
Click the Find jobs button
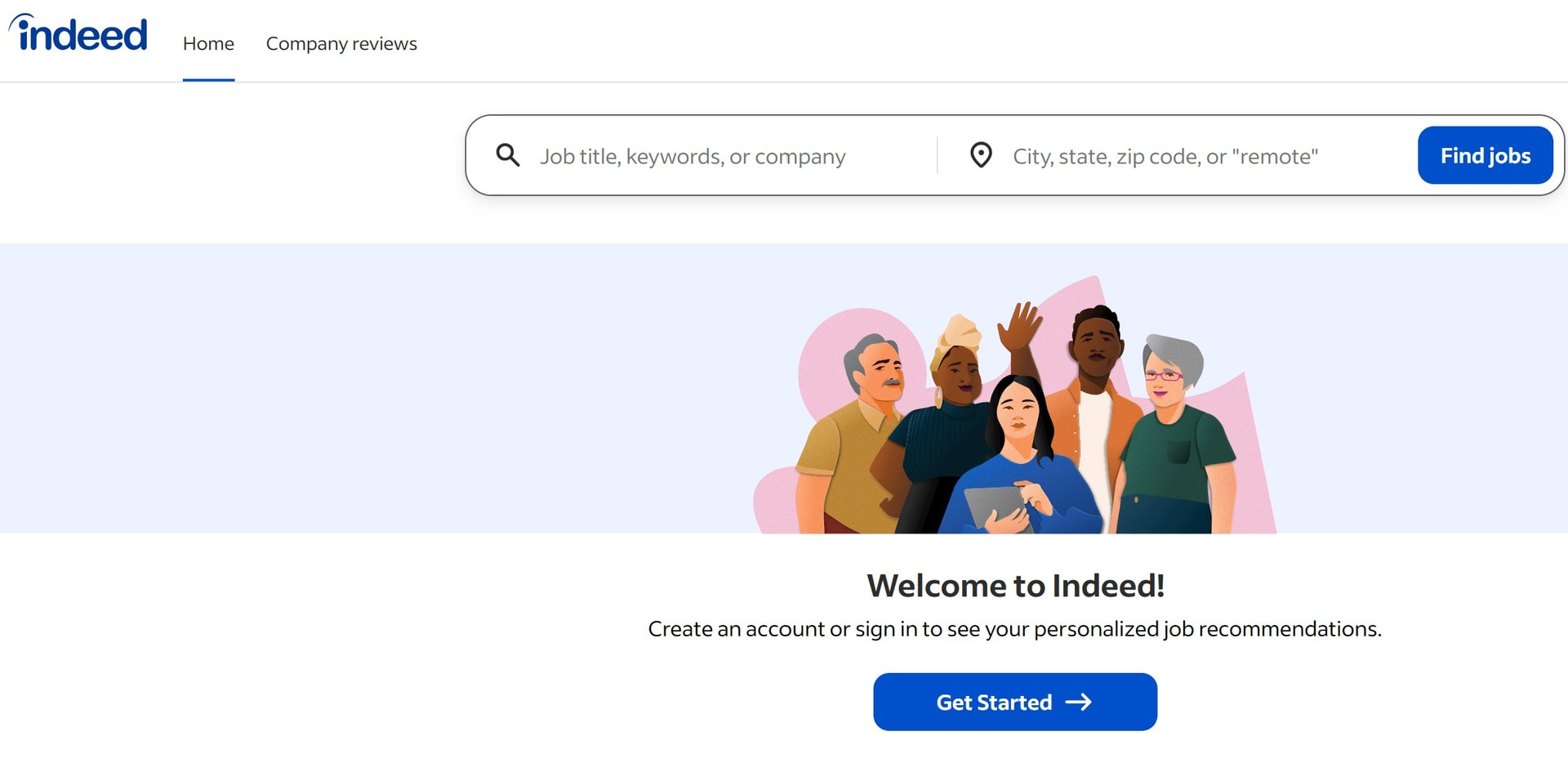point(1485,155)
